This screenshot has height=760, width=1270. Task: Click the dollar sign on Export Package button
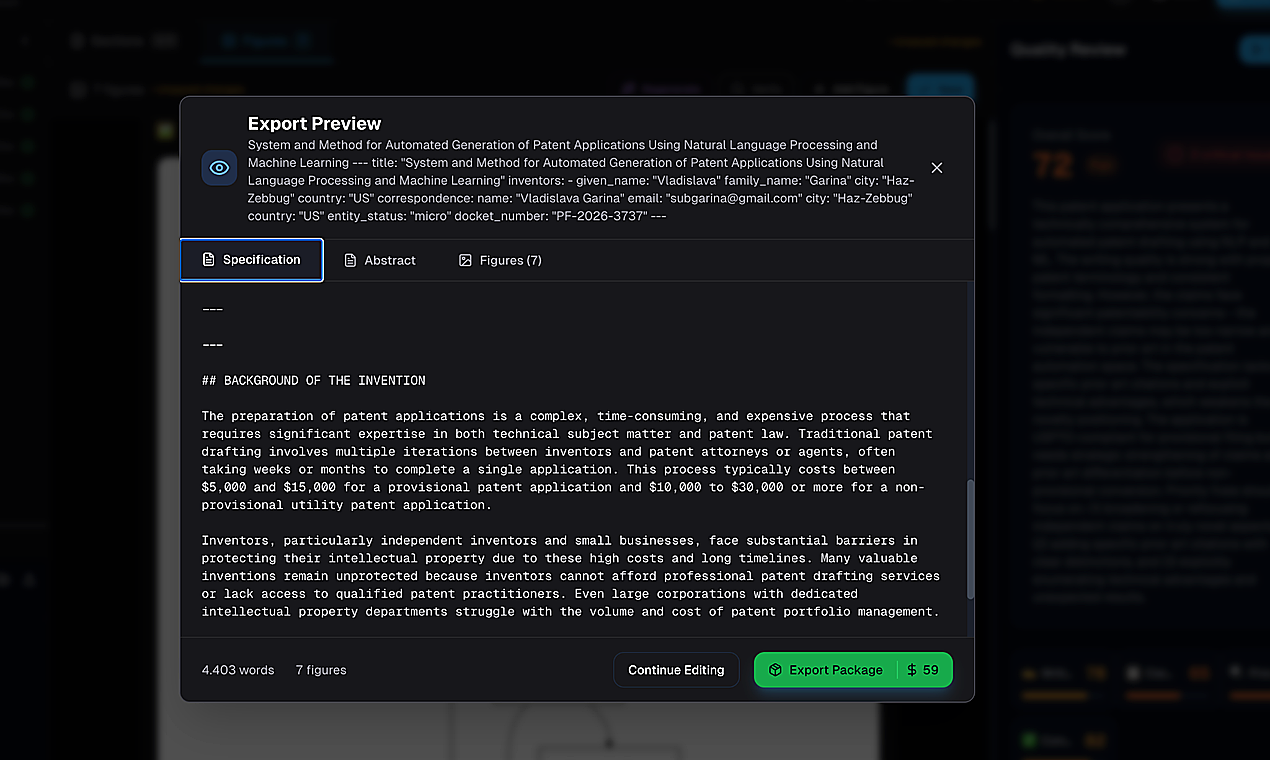point(912,670)
